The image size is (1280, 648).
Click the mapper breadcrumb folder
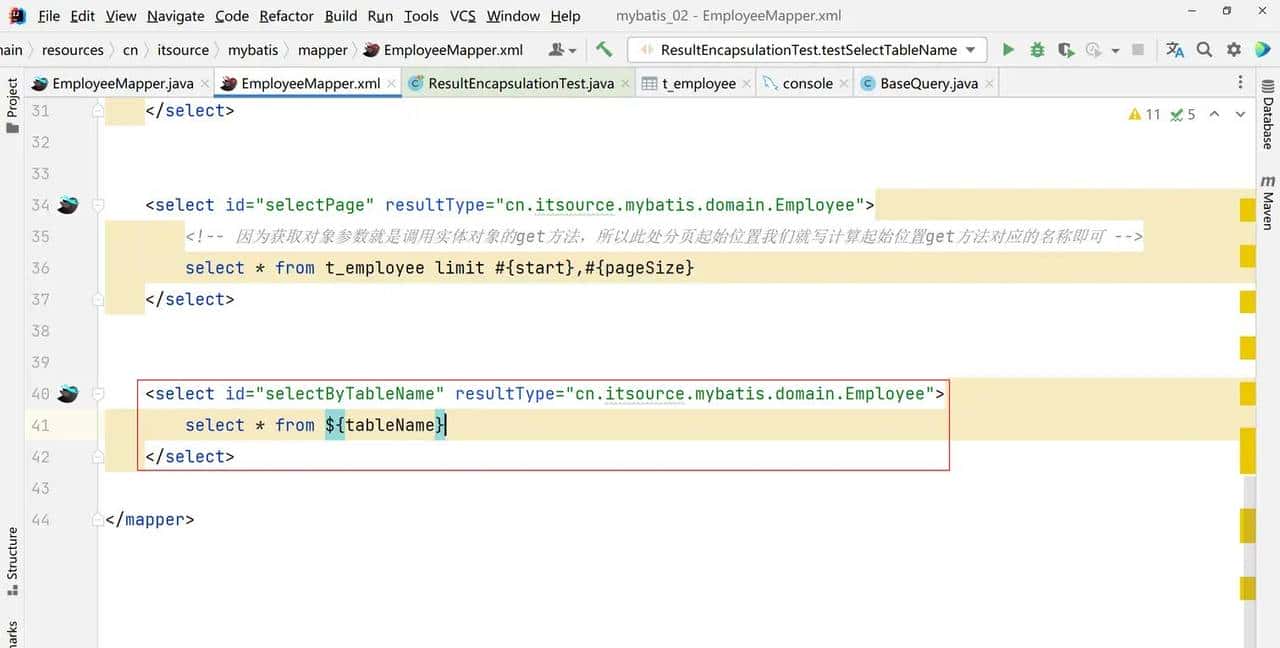coord(322,49)
